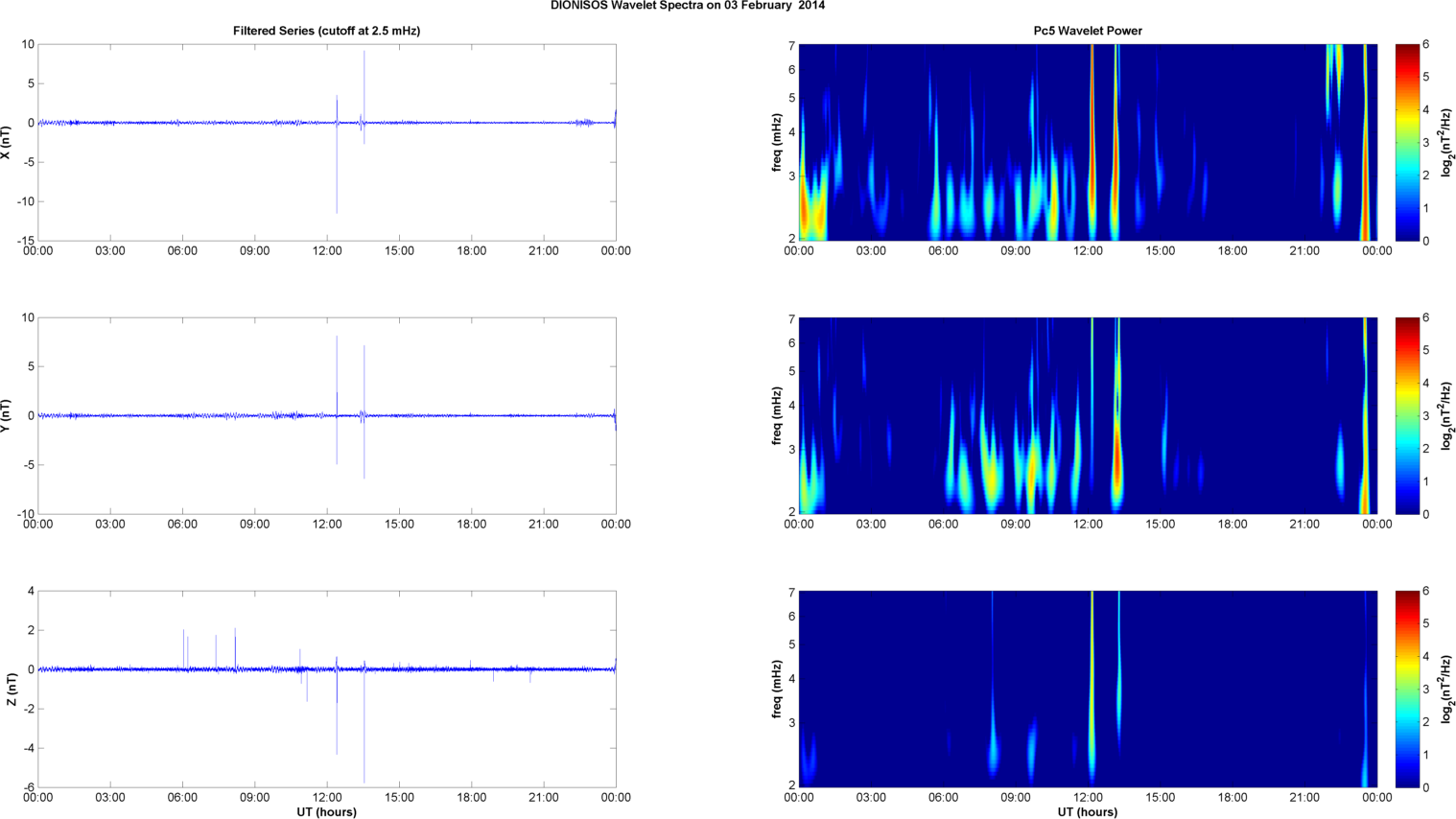
Task: Click the 'freq (mHz)' label of the Z-component spectrogram
Action: coord(776,689)
